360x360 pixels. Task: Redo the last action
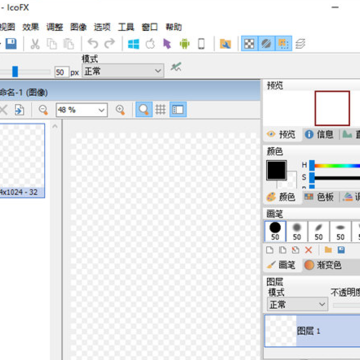click(109, 43)
